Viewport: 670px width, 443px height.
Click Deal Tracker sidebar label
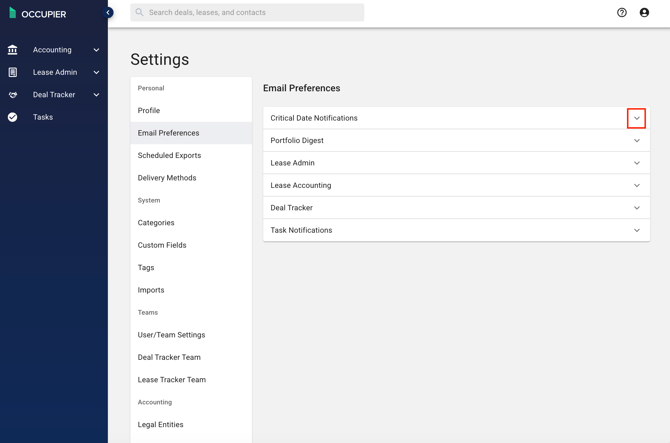tap(54, 95)
